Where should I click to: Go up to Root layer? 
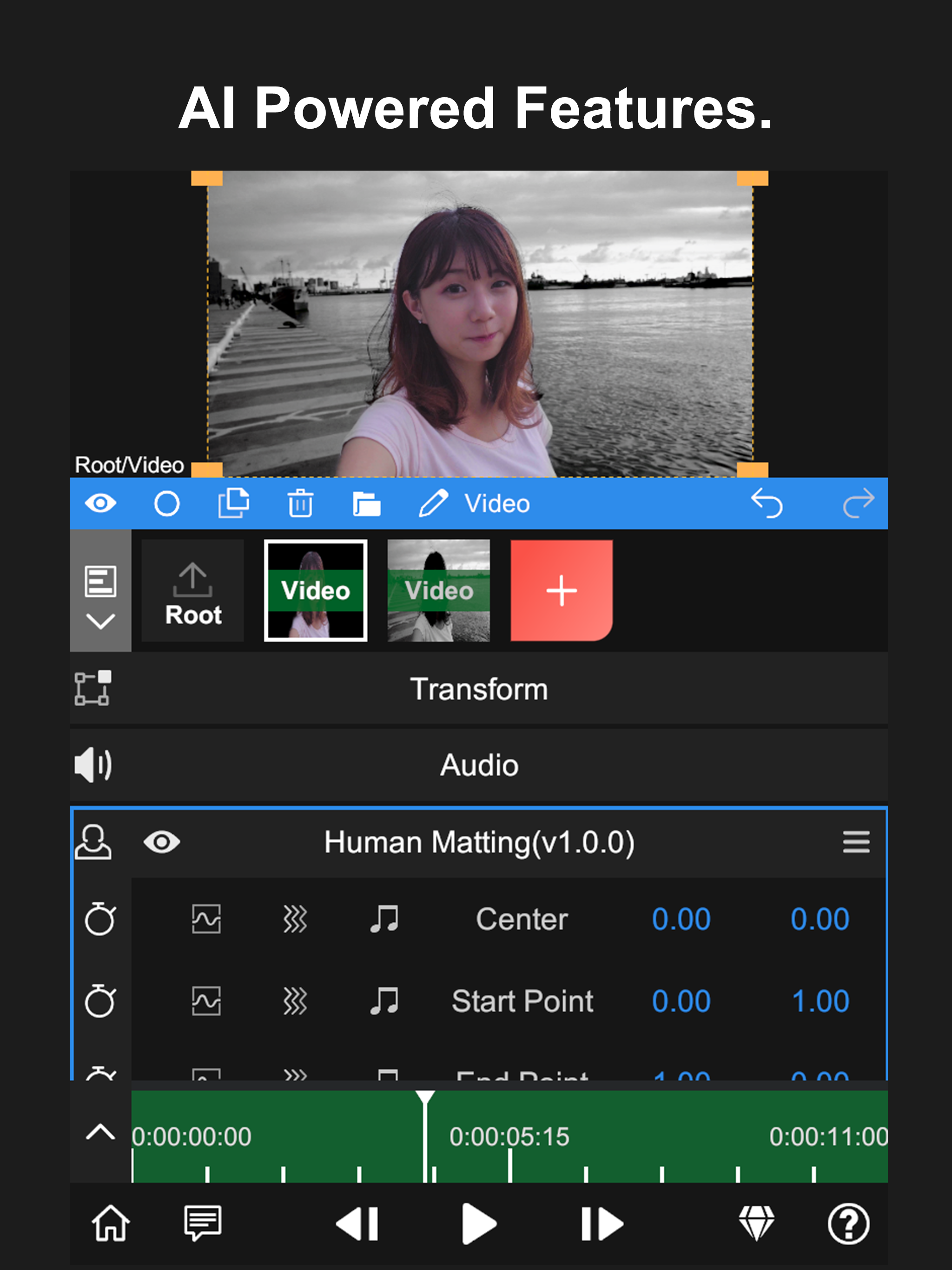point(193,591)
